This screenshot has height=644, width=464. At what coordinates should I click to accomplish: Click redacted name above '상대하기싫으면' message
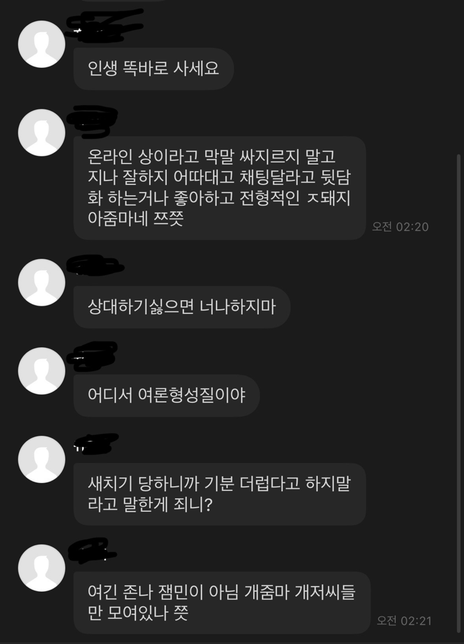pos(95,265)
